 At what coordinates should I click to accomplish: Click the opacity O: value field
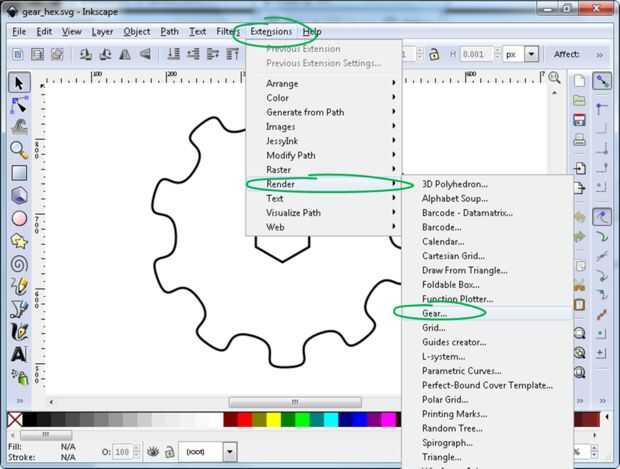pos(123,452)
